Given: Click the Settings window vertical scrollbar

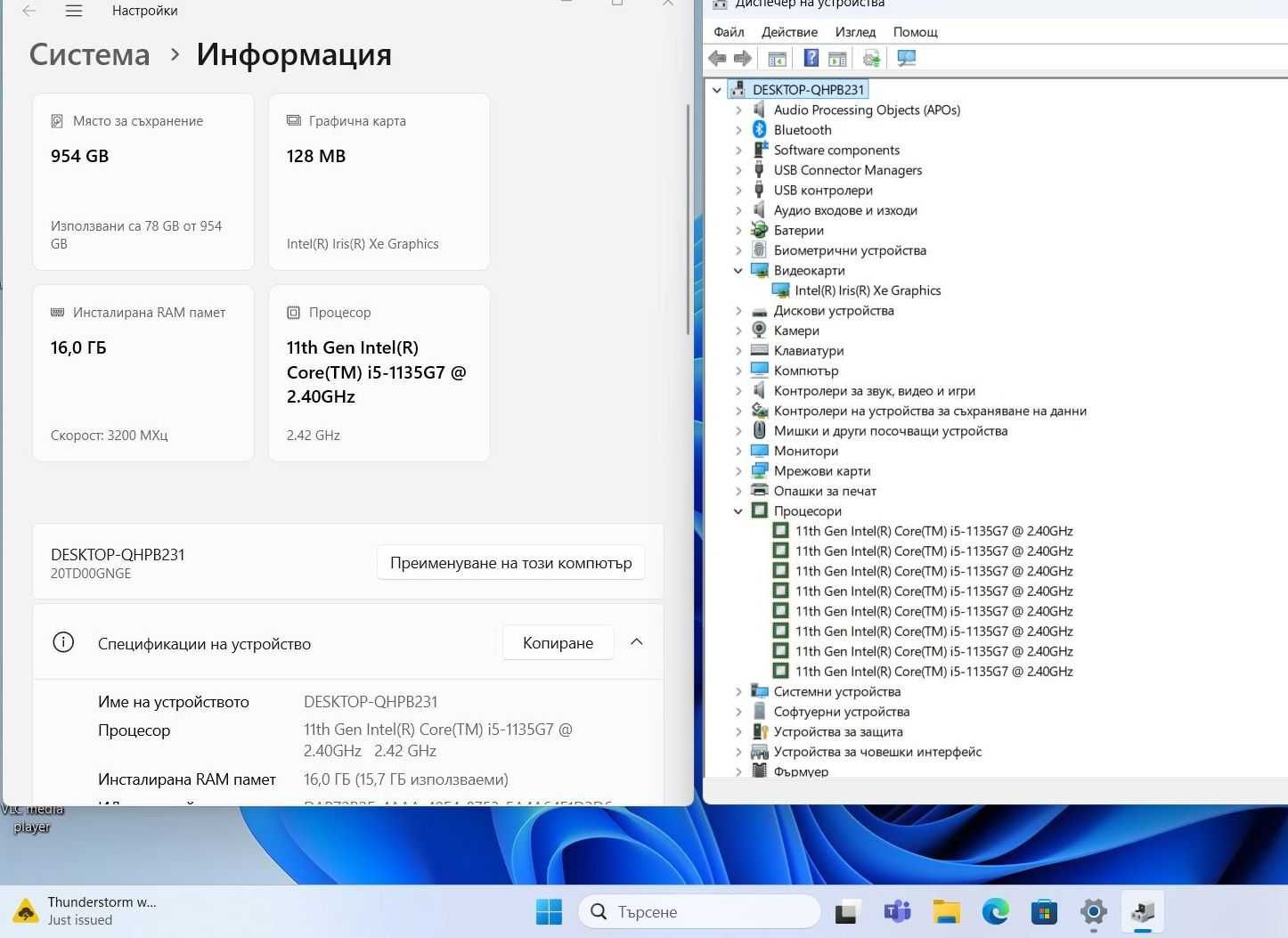Looking at the screenshot, I should coord(688,219).
